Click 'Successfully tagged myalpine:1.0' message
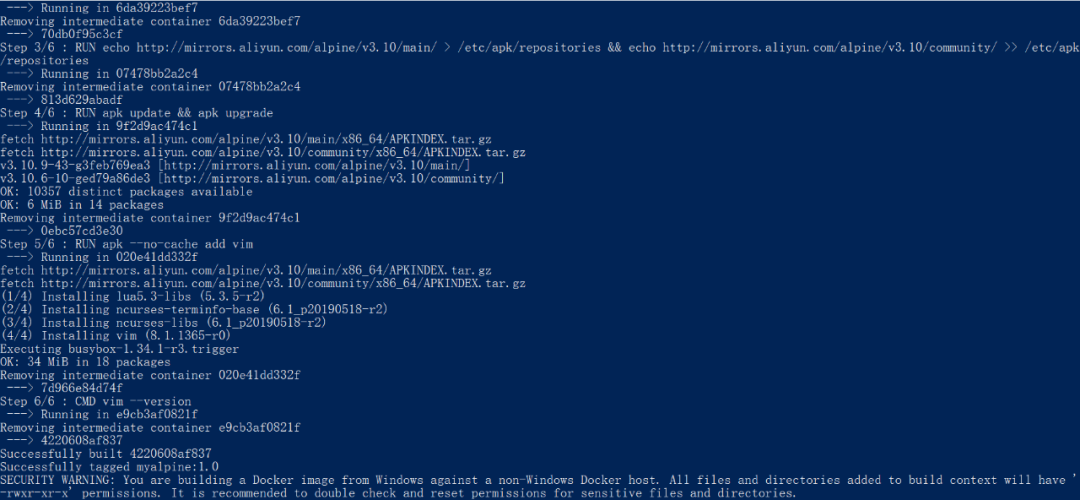 pyautogui.click(x=110, y=467)
